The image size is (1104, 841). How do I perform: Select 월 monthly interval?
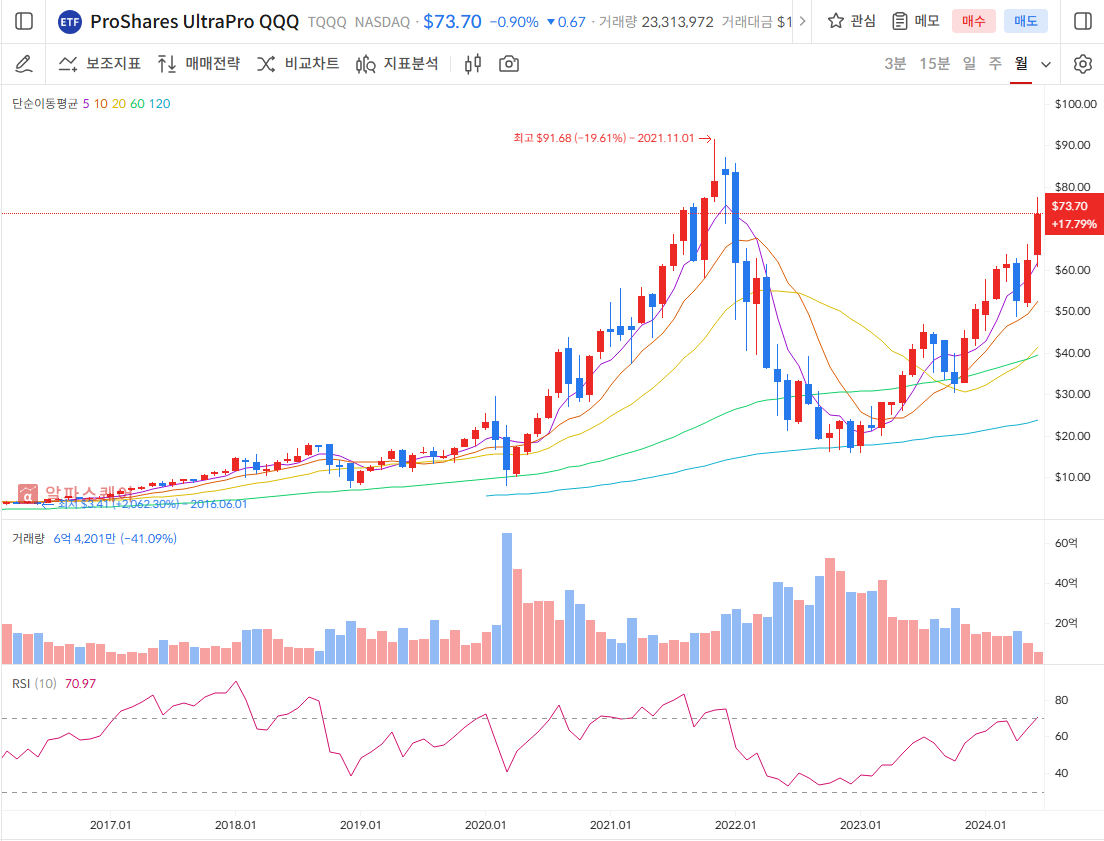pyautogui.click(x=1021, y=64)
